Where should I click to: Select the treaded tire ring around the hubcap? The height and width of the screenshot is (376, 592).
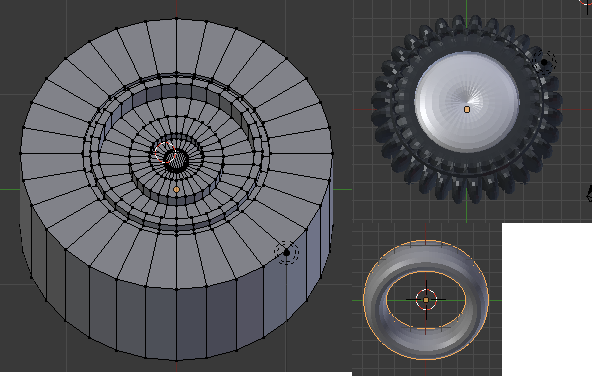[x=467, y=109]
